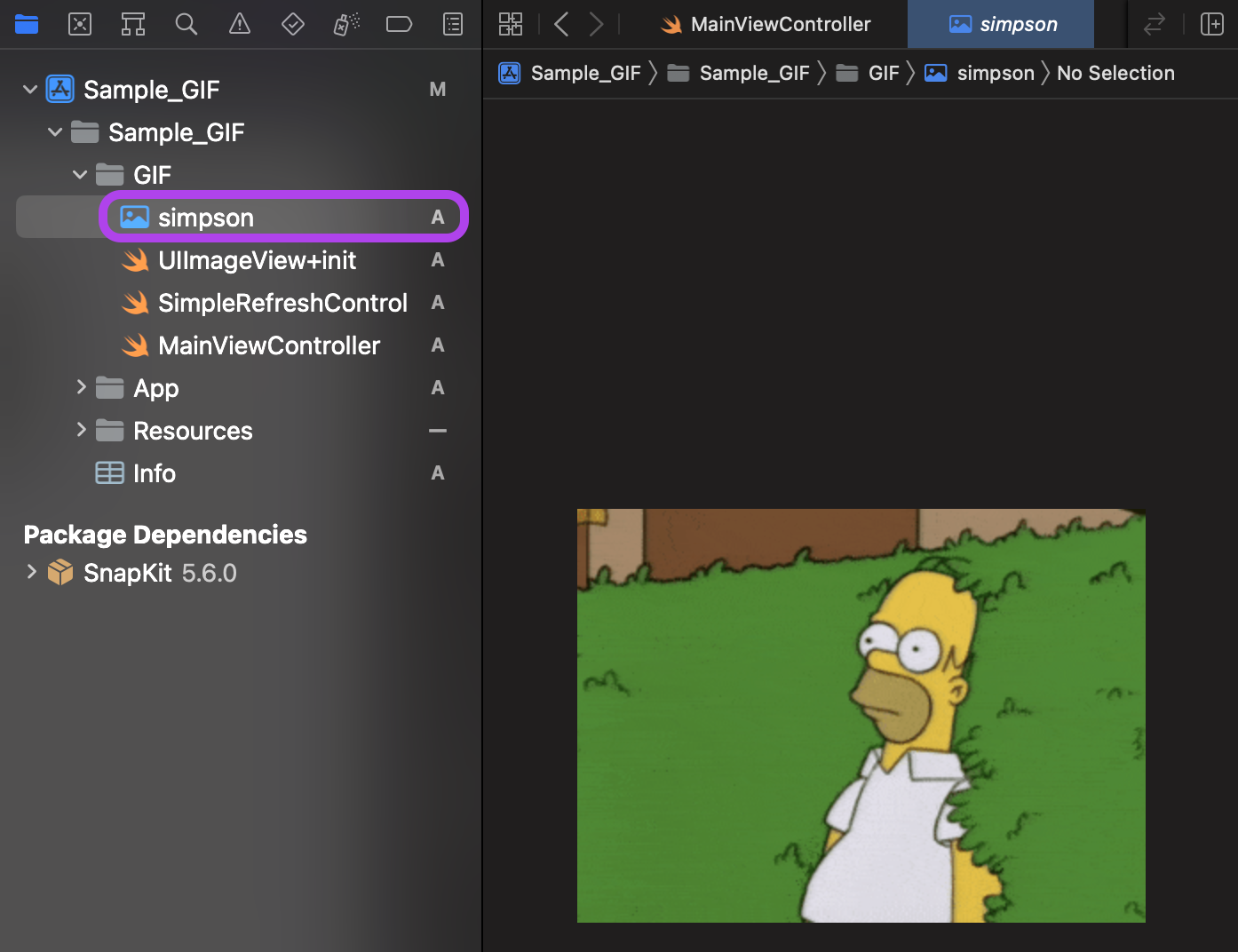This screenshot has height=952, width=1238.
Task: Open the Source Control navigator
Action: pos(80,24)
